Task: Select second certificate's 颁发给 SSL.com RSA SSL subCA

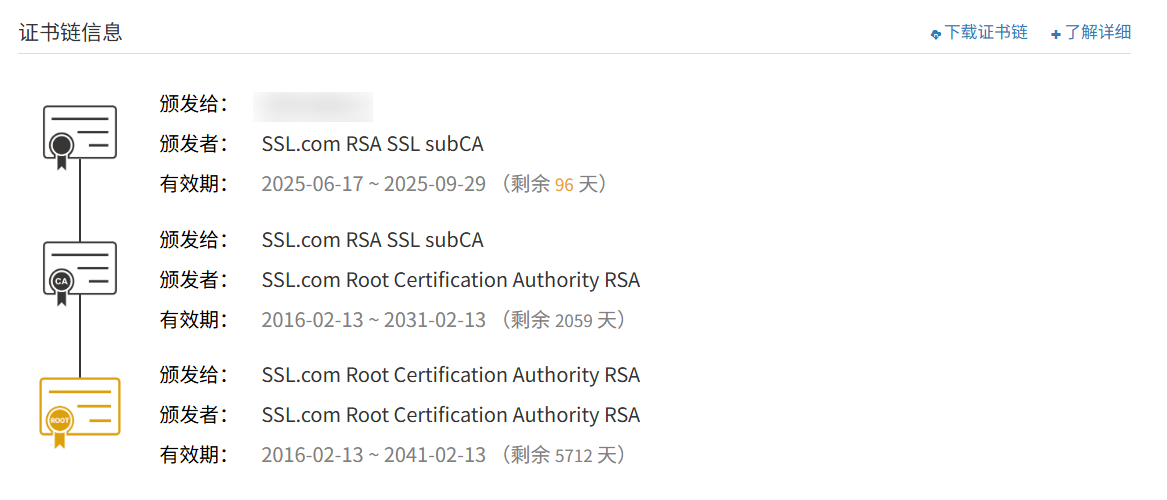Action: click(x=372, y=240)
